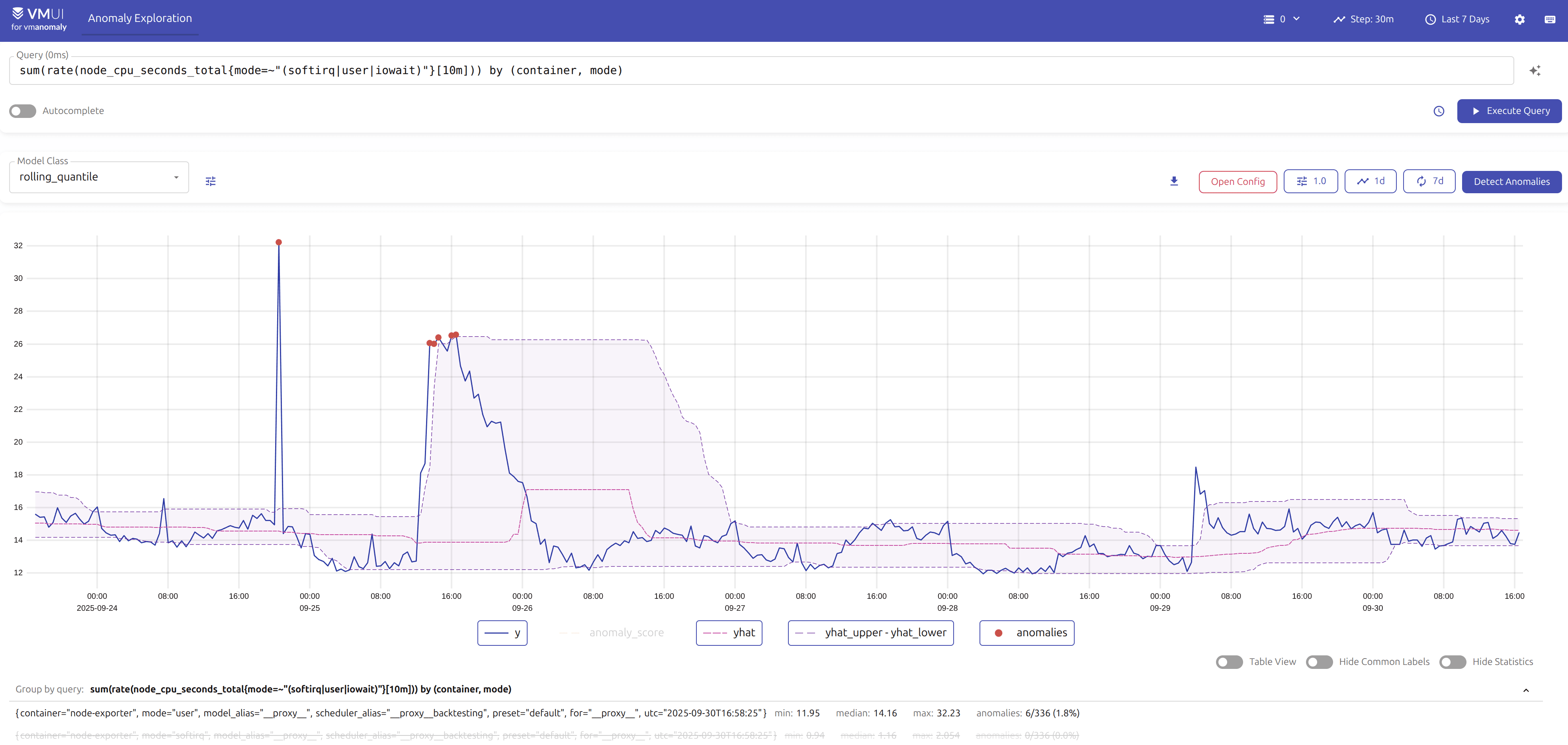Open the Last 7 Days time picker

[1457, 19]
